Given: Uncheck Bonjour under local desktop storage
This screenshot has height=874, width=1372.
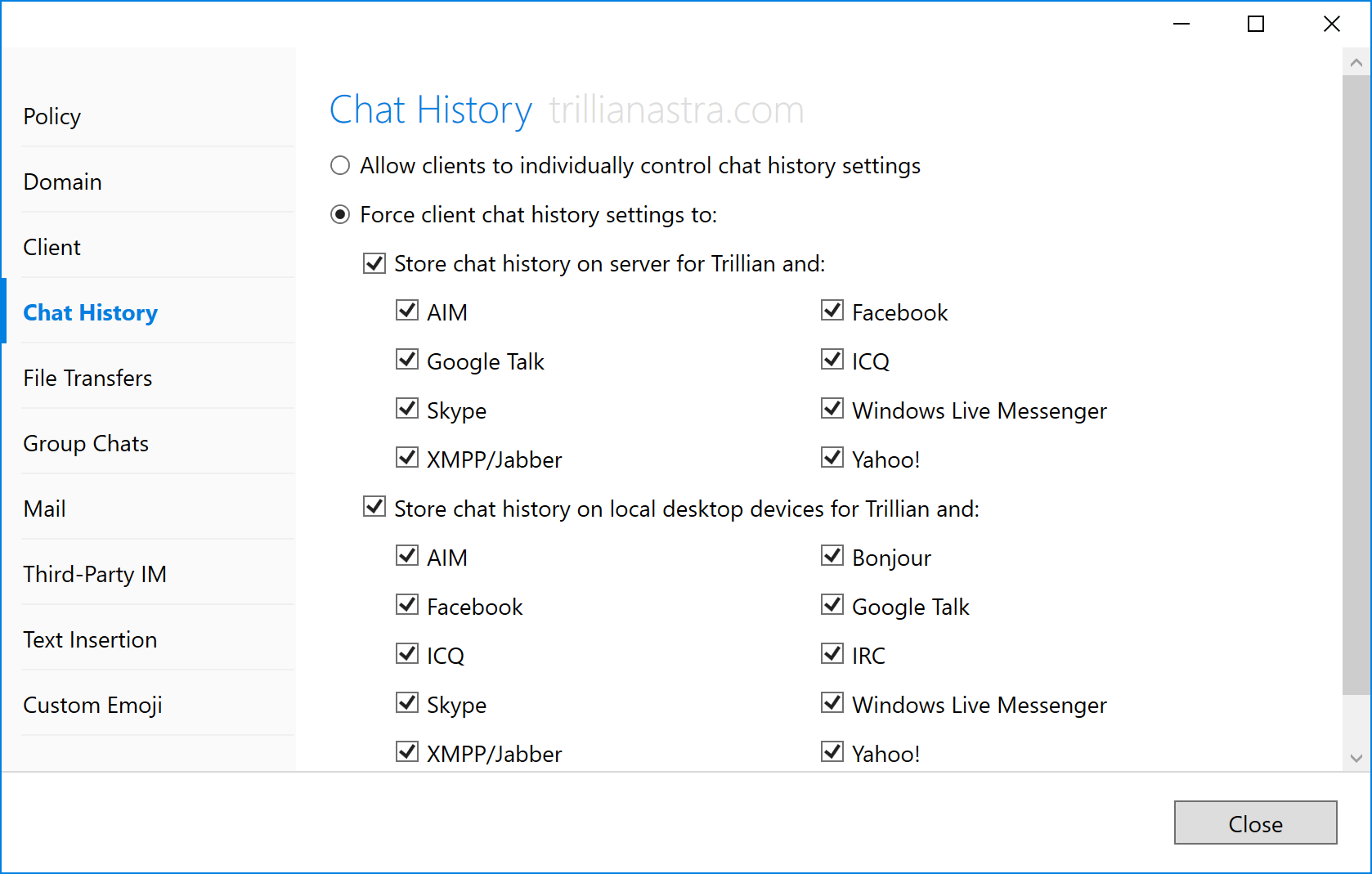Looking at the screenshot, I should [832, 556].
